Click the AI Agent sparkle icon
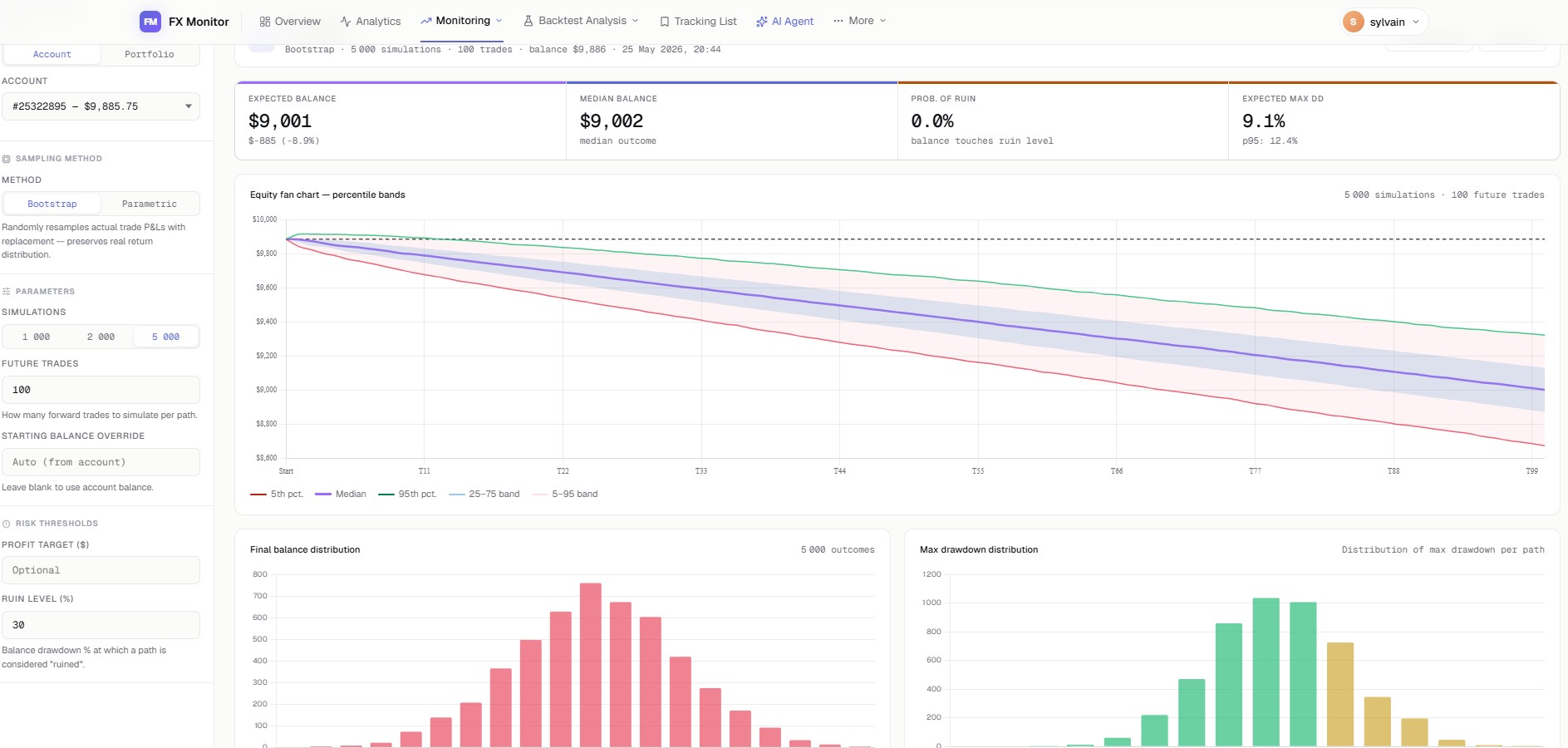1568x748 pixels. coord(762,22)
